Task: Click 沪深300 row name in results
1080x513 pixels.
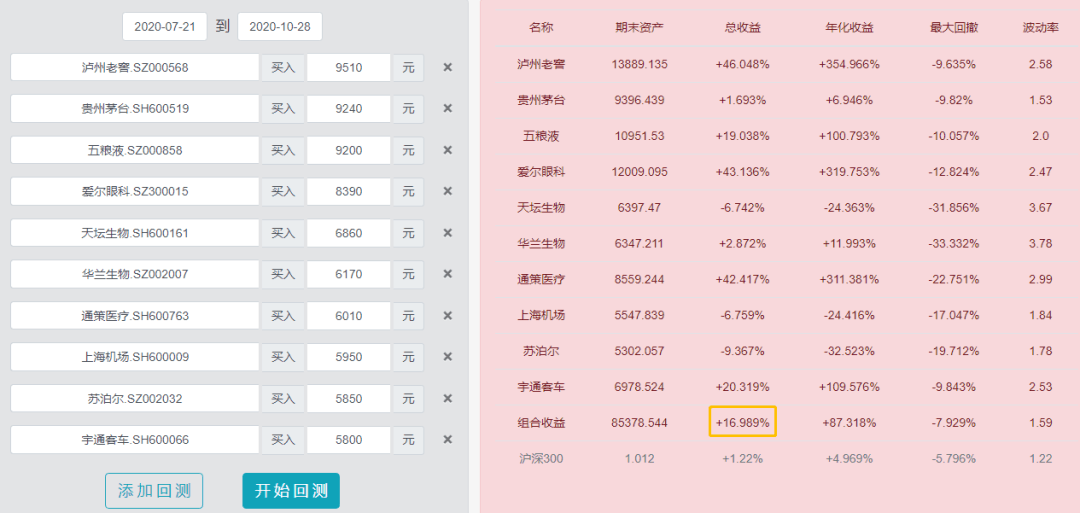Action: pos(541,458)
